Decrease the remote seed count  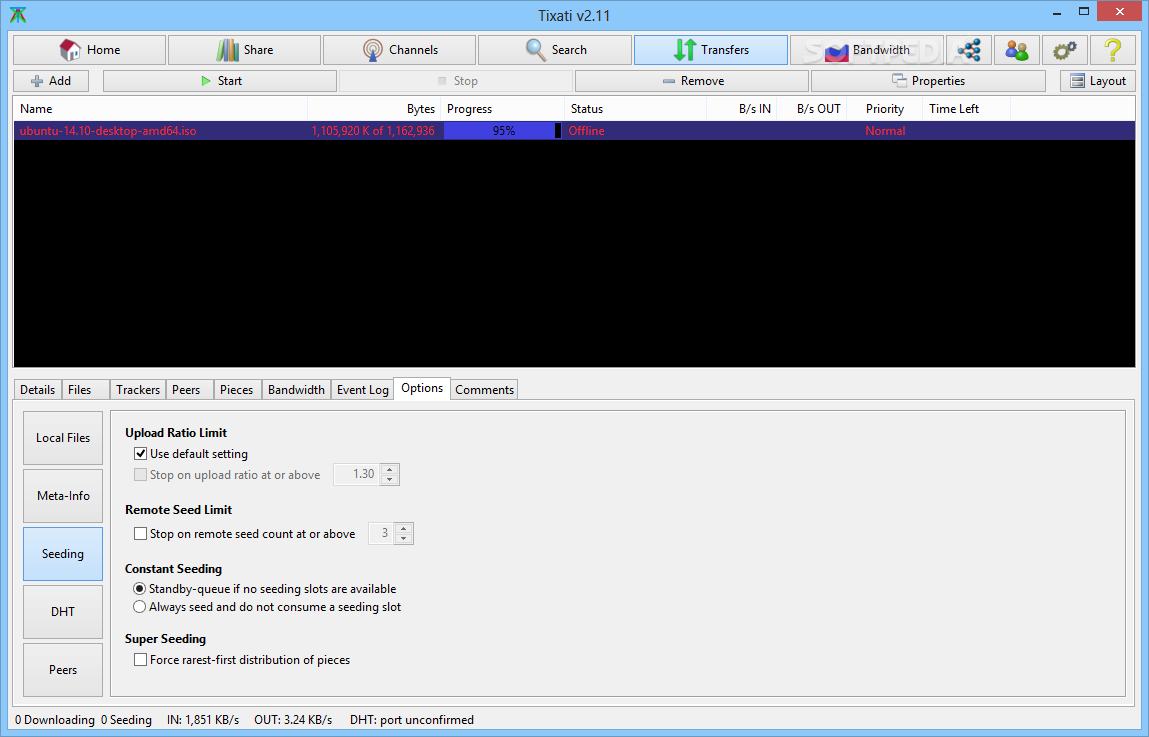click(x=404, y=538)
